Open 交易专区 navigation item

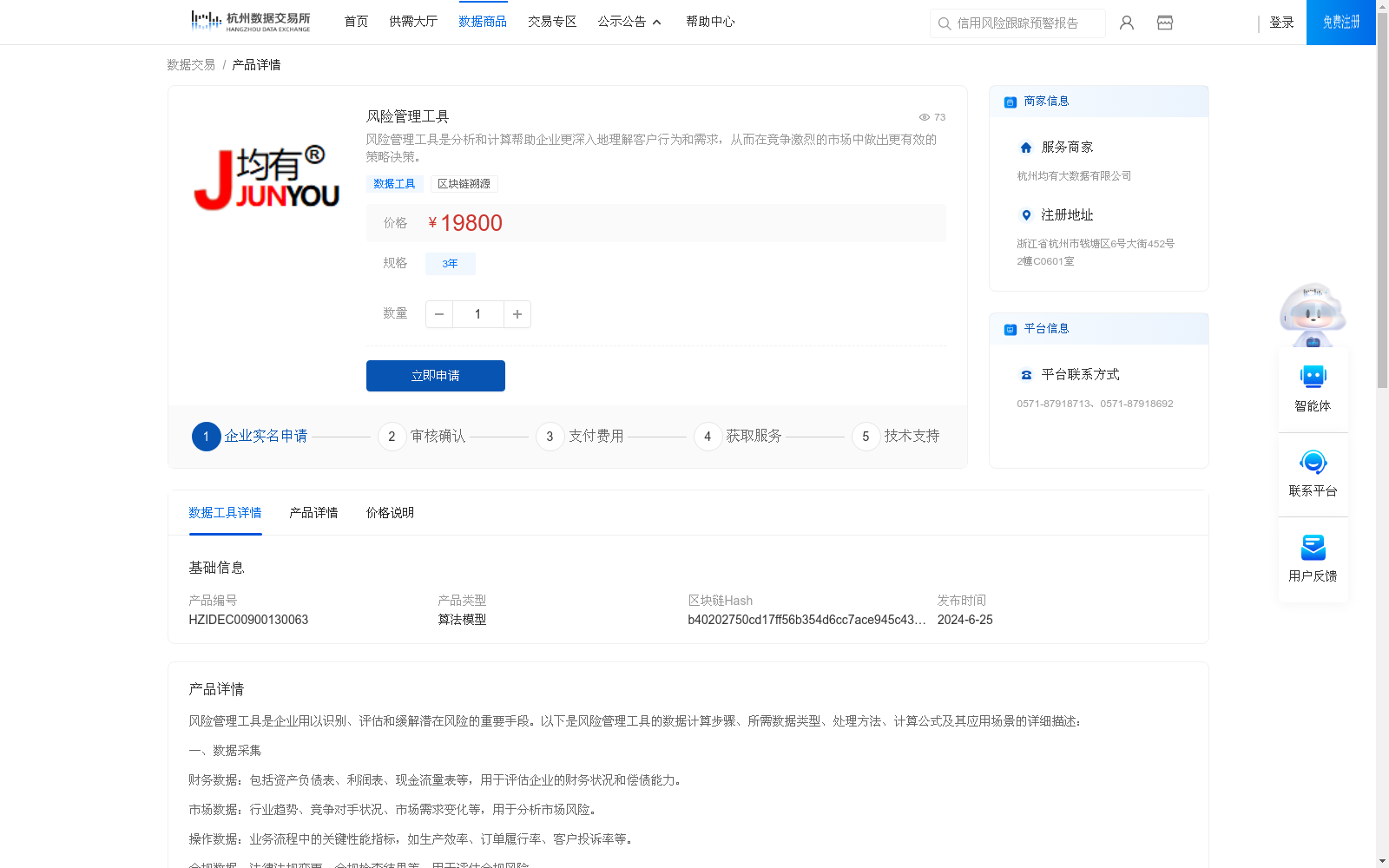(552, 22)
